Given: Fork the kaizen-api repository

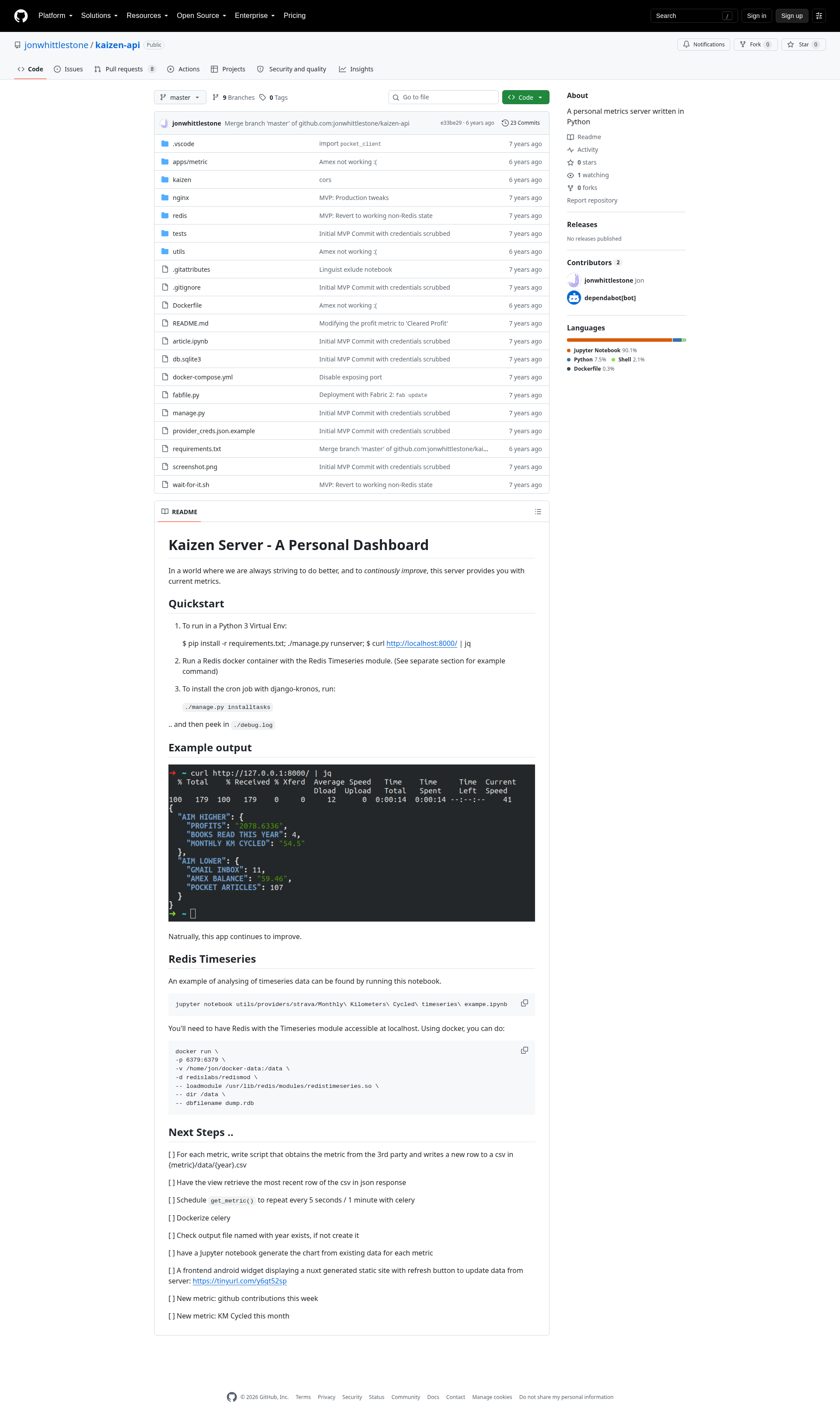Looking at the screenshot, I should [755, 45].
